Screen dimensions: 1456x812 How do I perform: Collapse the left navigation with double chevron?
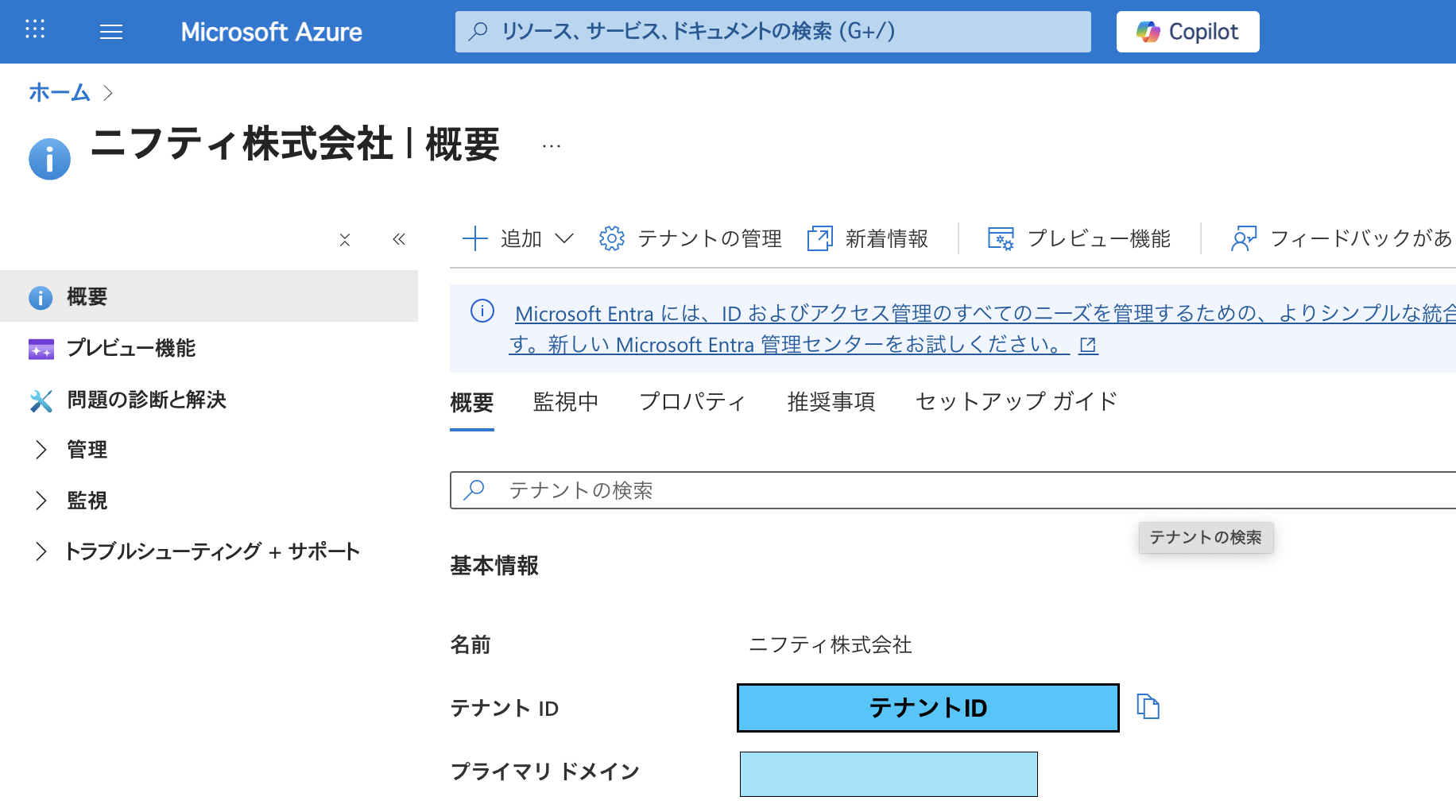399,239
